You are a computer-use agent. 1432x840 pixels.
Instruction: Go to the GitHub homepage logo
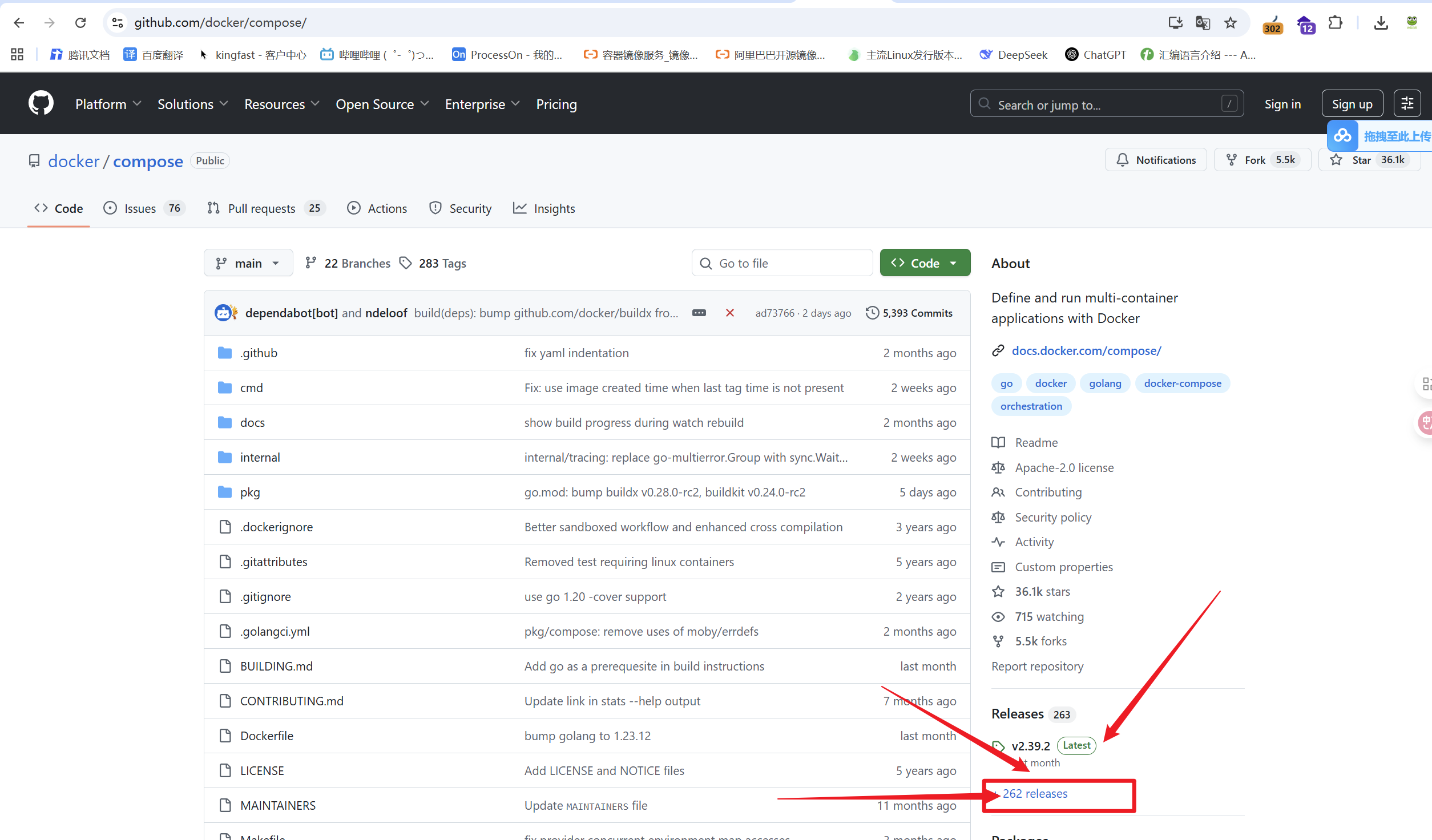[x=41, y=104]
